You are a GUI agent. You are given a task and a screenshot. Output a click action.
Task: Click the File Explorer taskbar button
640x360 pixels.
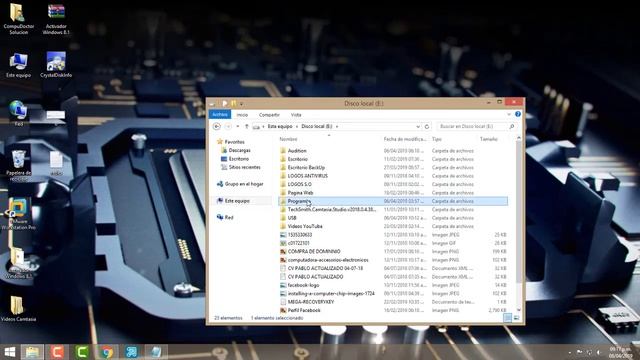(x=32, y=352)
